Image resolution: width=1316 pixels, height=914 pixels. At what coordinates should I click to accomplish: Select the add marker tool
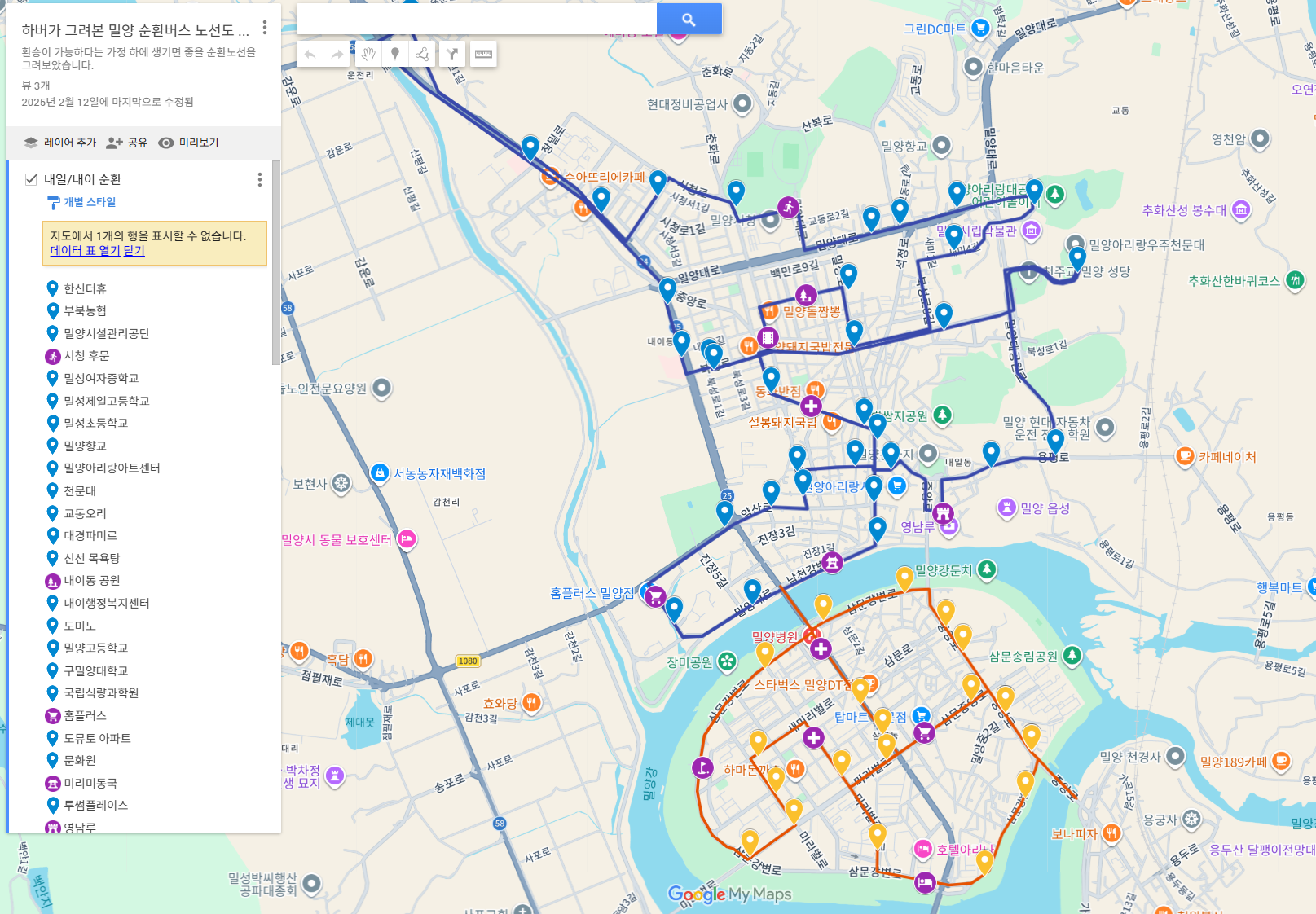tap(395, 55)
